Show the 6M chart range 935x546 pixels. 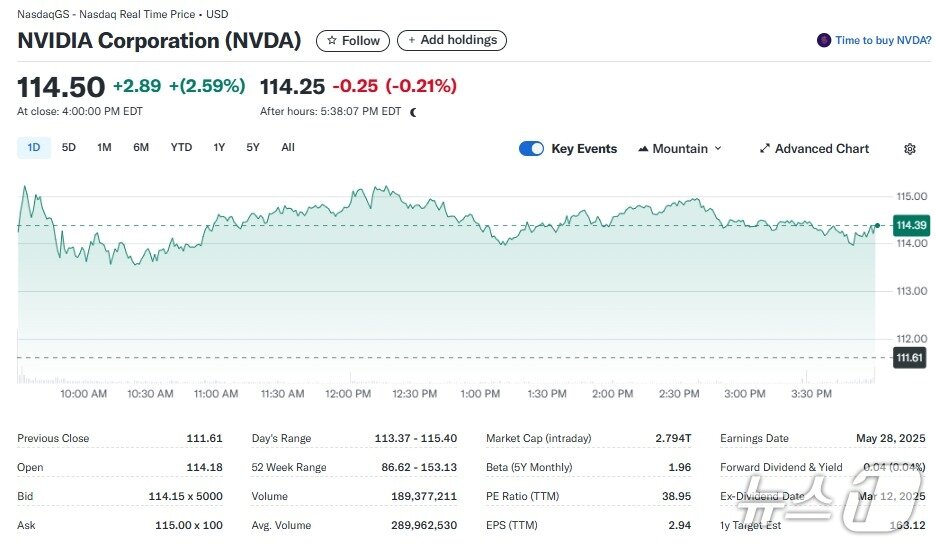(141, 148)
